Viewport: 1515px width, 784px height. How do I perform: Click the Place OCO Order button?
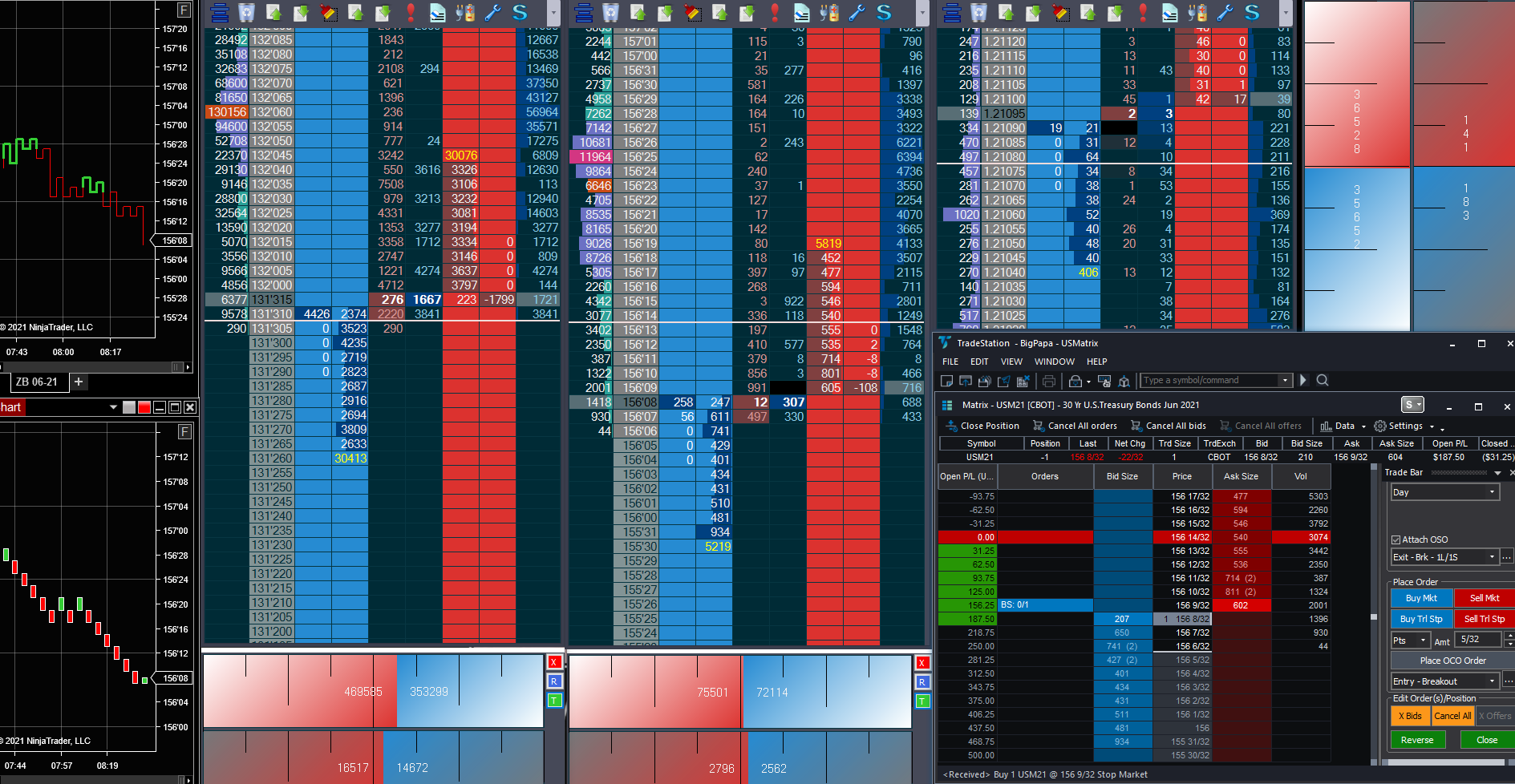[1452, 661]
